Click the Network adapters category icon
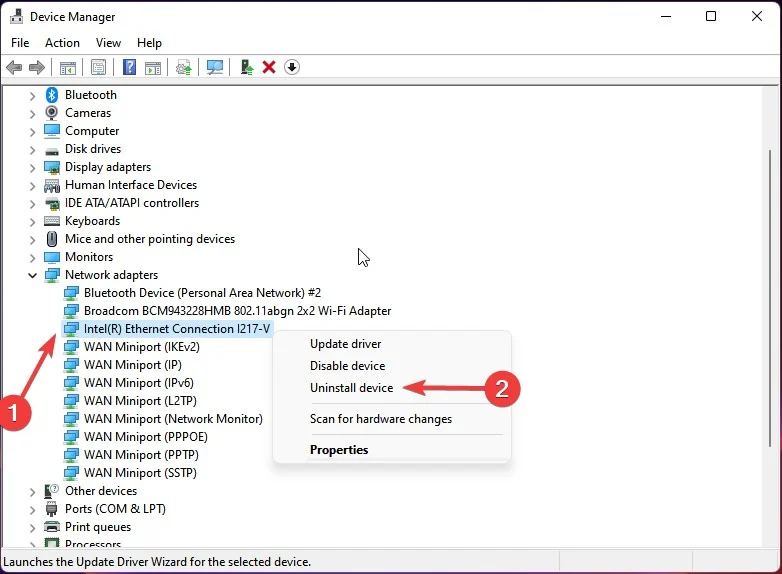Screen dimensions: 782x574 52,275
